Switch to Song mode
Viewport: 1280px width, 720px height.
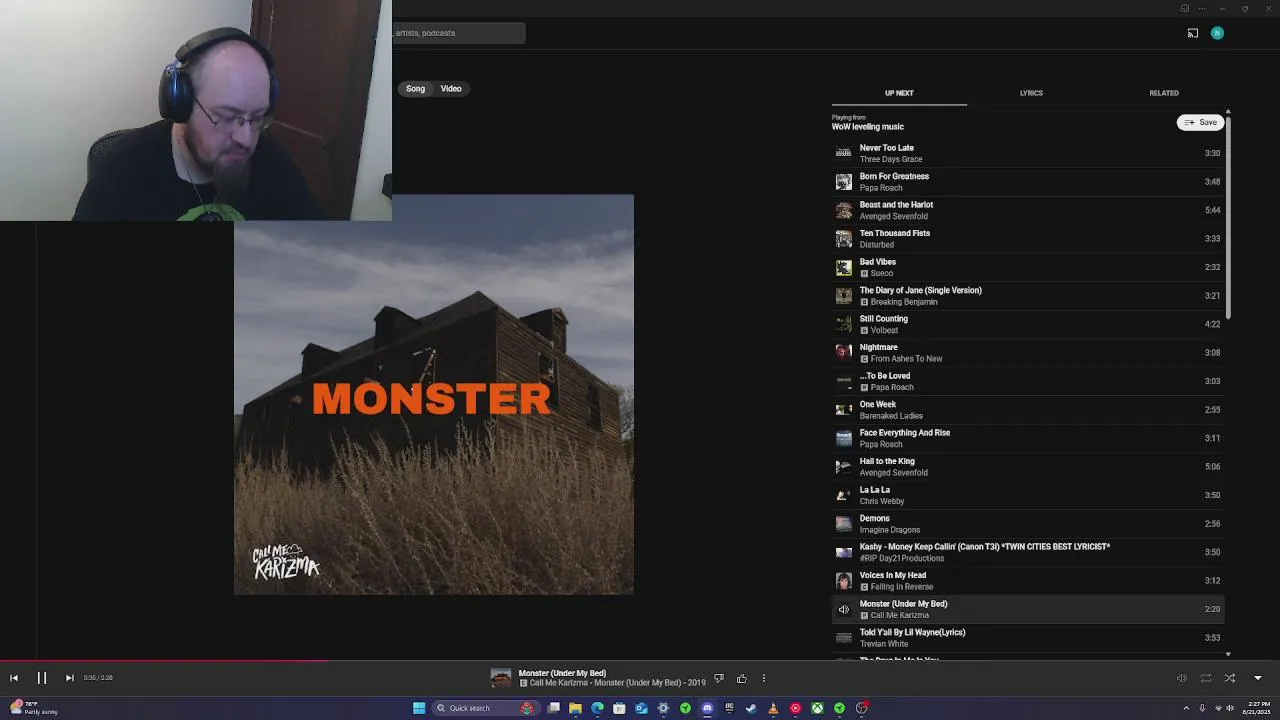[x=415, y=89]
